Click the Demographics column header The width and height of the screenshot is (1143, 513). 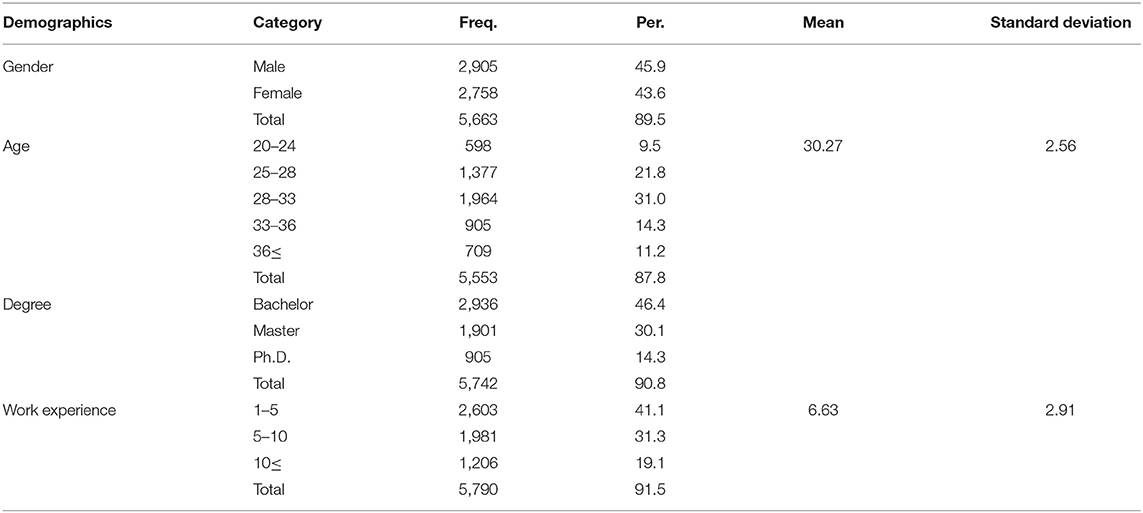coord(58,23)
